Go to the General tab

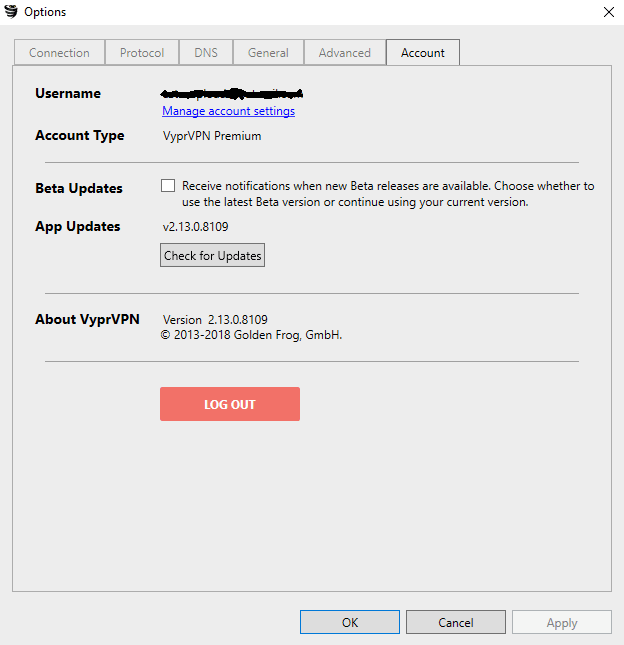click(x=268, y=53)
